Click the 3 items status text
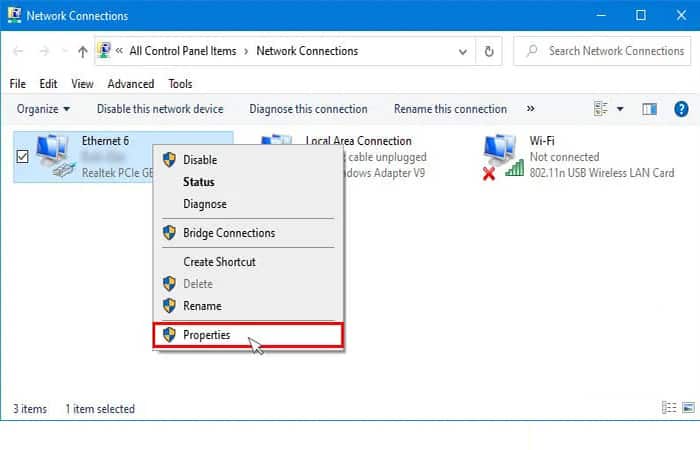 (30, 409)
